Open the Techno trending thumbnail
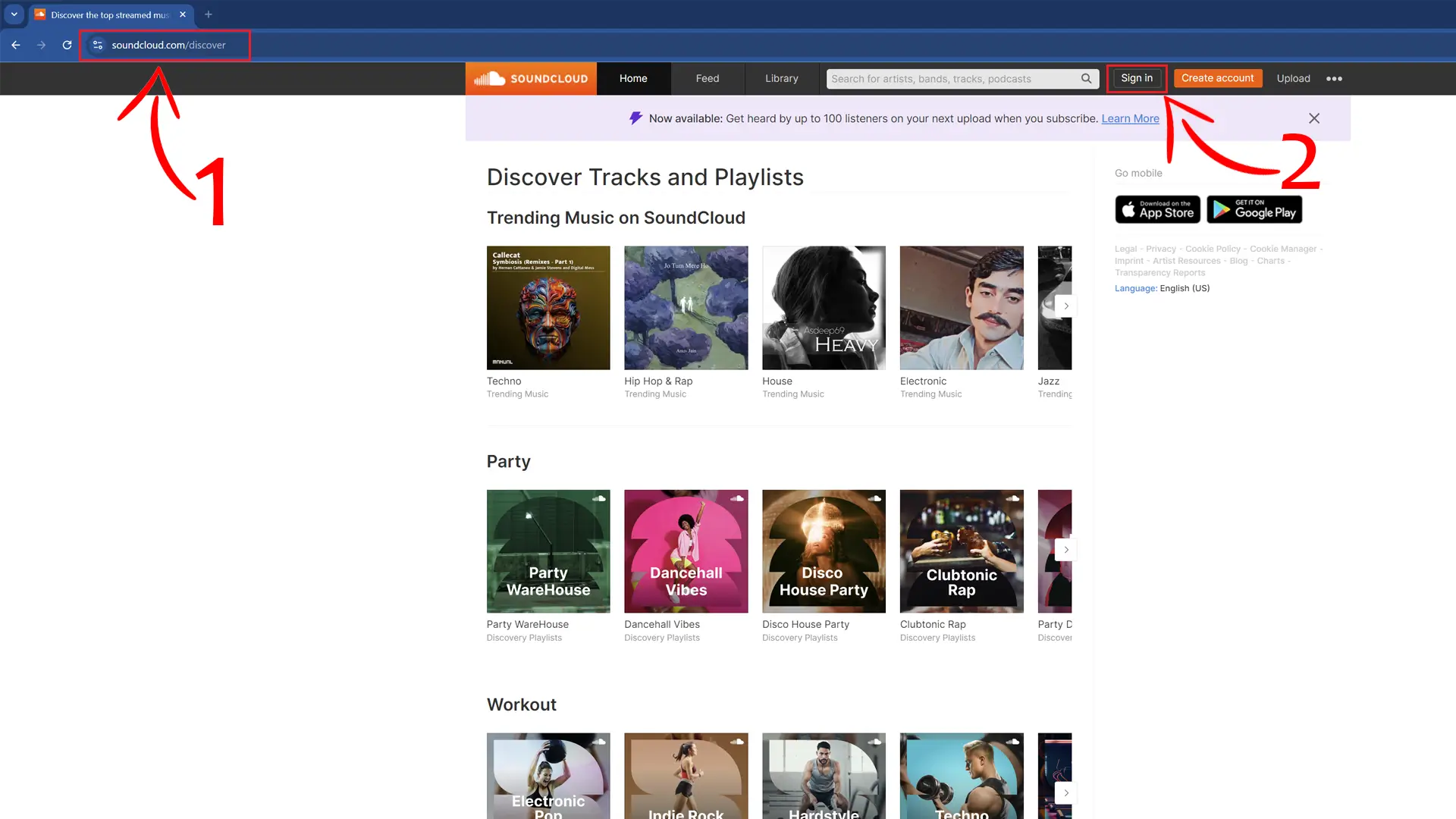This screenshot has height=819, width=1456. click(548, 308)
